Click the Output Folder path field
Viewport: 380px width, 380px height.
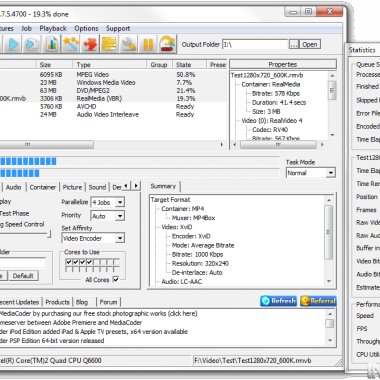coord(255,44)
